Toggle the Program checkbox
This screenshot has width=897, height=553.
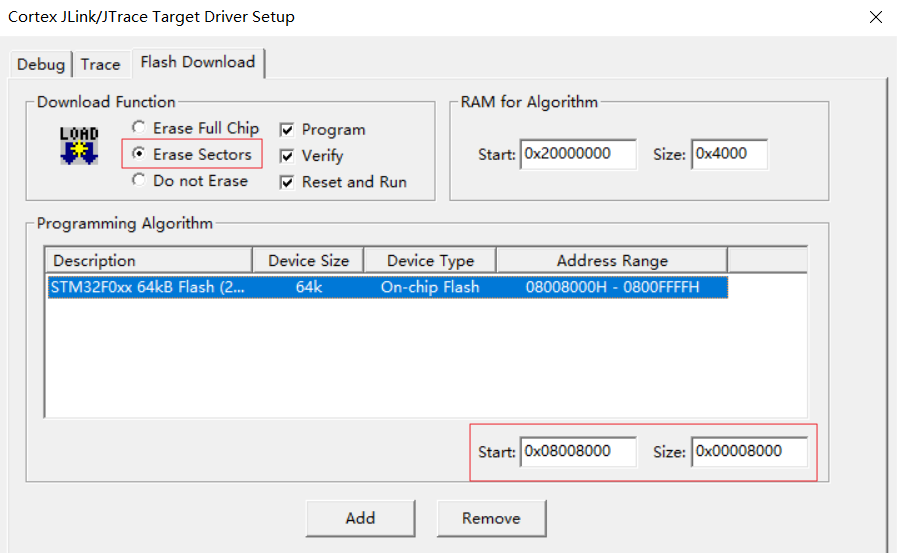click(287, 130)
